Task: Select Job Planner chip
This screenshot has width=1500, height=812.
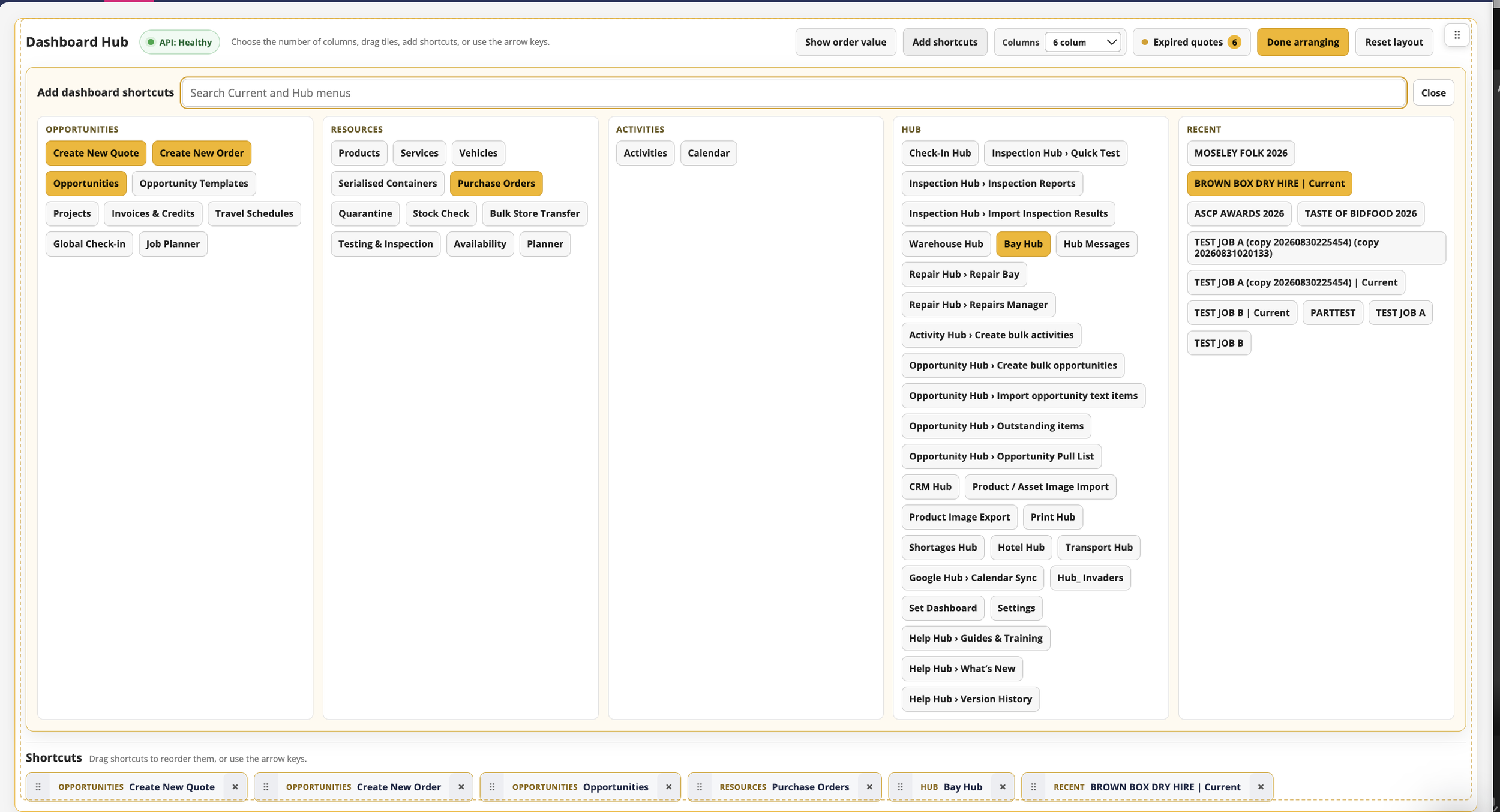Action: point(173,244)
